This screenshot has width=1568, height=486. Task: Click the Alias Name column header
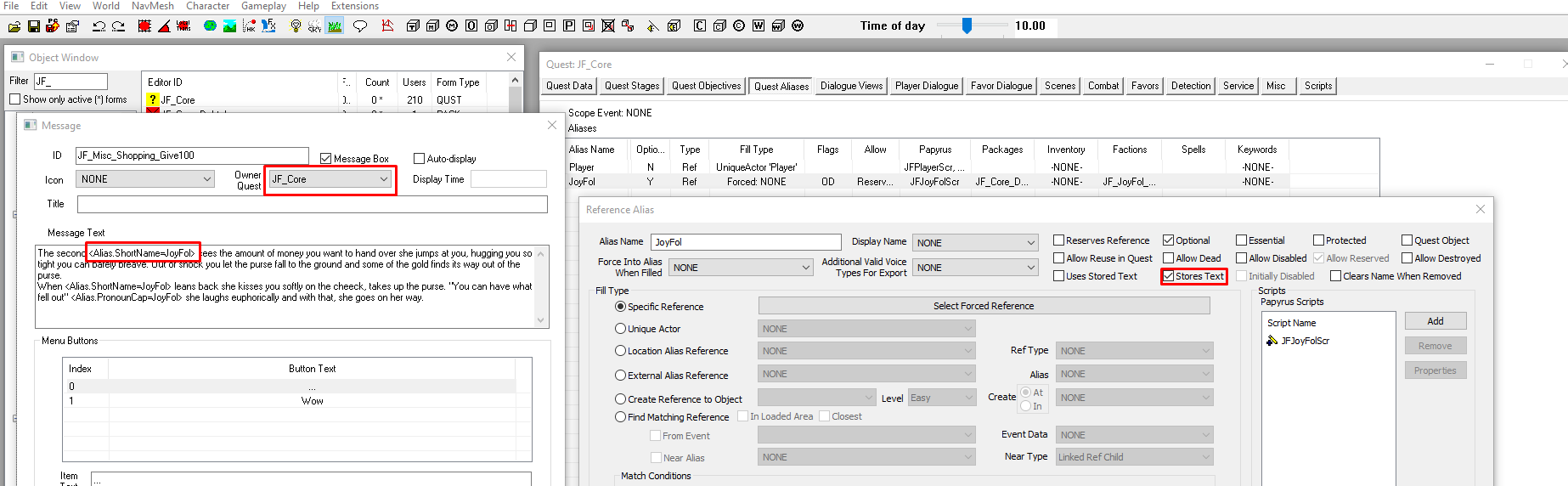(591, 150)
